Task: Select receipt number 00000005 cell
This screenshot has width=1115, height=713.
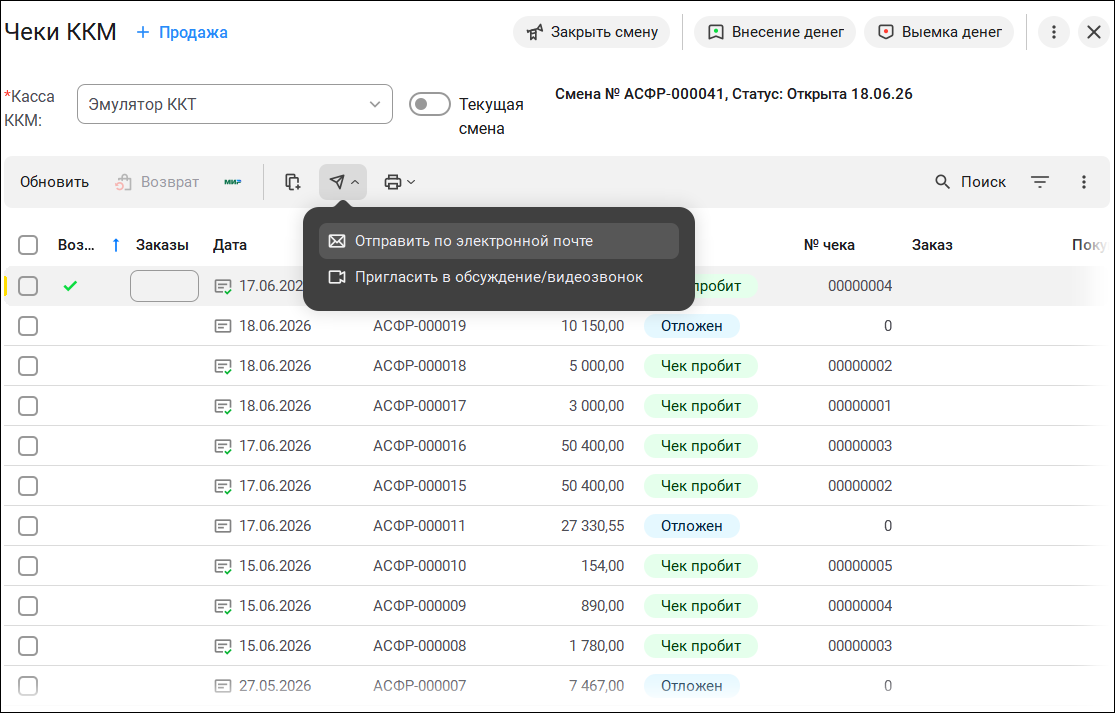Action: tap(860, 566)
